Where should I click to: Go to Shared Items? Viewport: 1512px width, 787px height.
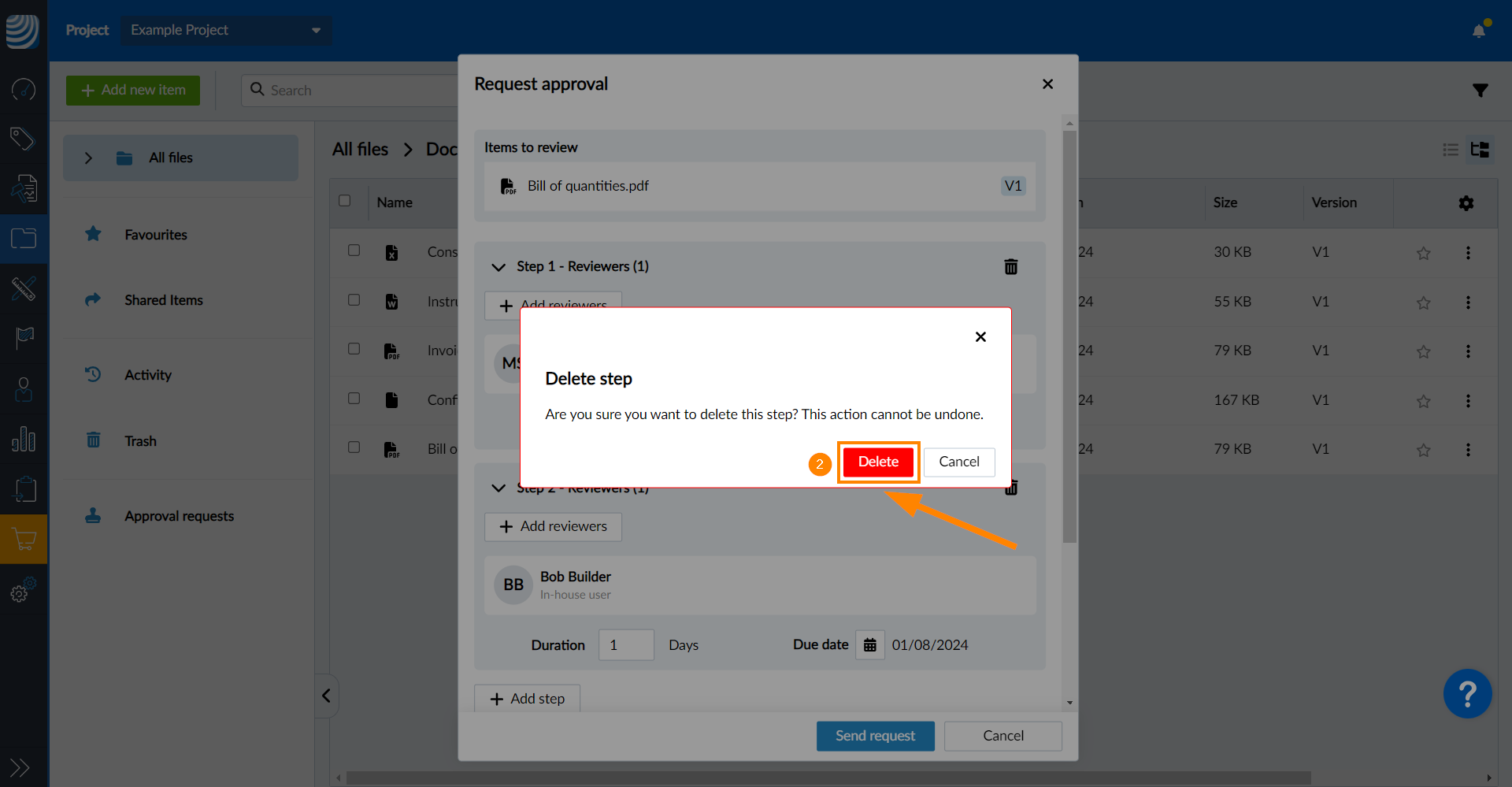(163, 300)
